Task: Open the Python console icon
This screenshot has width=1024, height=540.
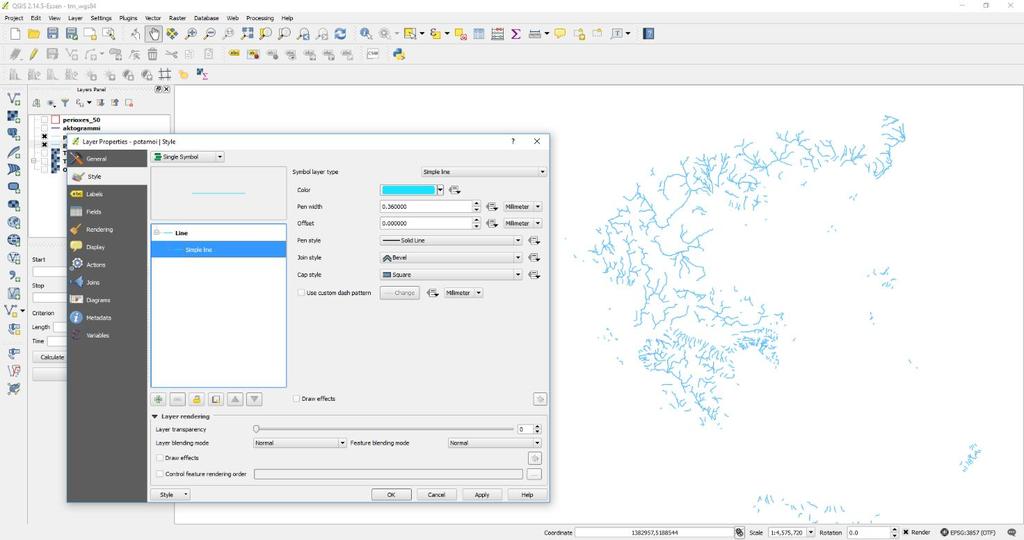Action: 398,54
